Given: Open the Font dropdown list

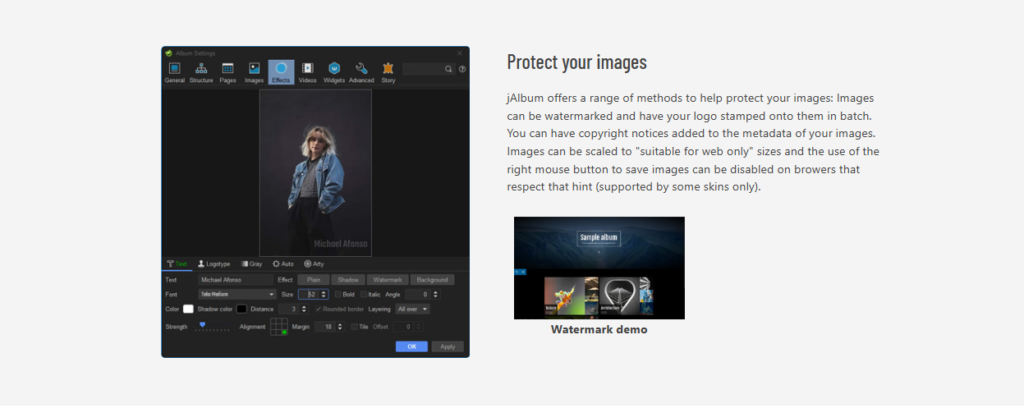Looking at the screenshot, I should click(x=238, y=294).
